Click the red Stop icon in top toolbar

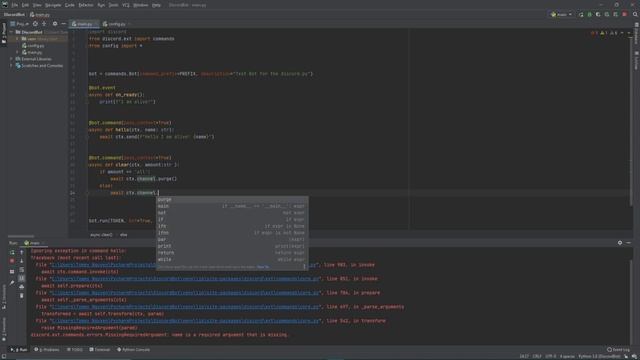(x=625, y=14)
